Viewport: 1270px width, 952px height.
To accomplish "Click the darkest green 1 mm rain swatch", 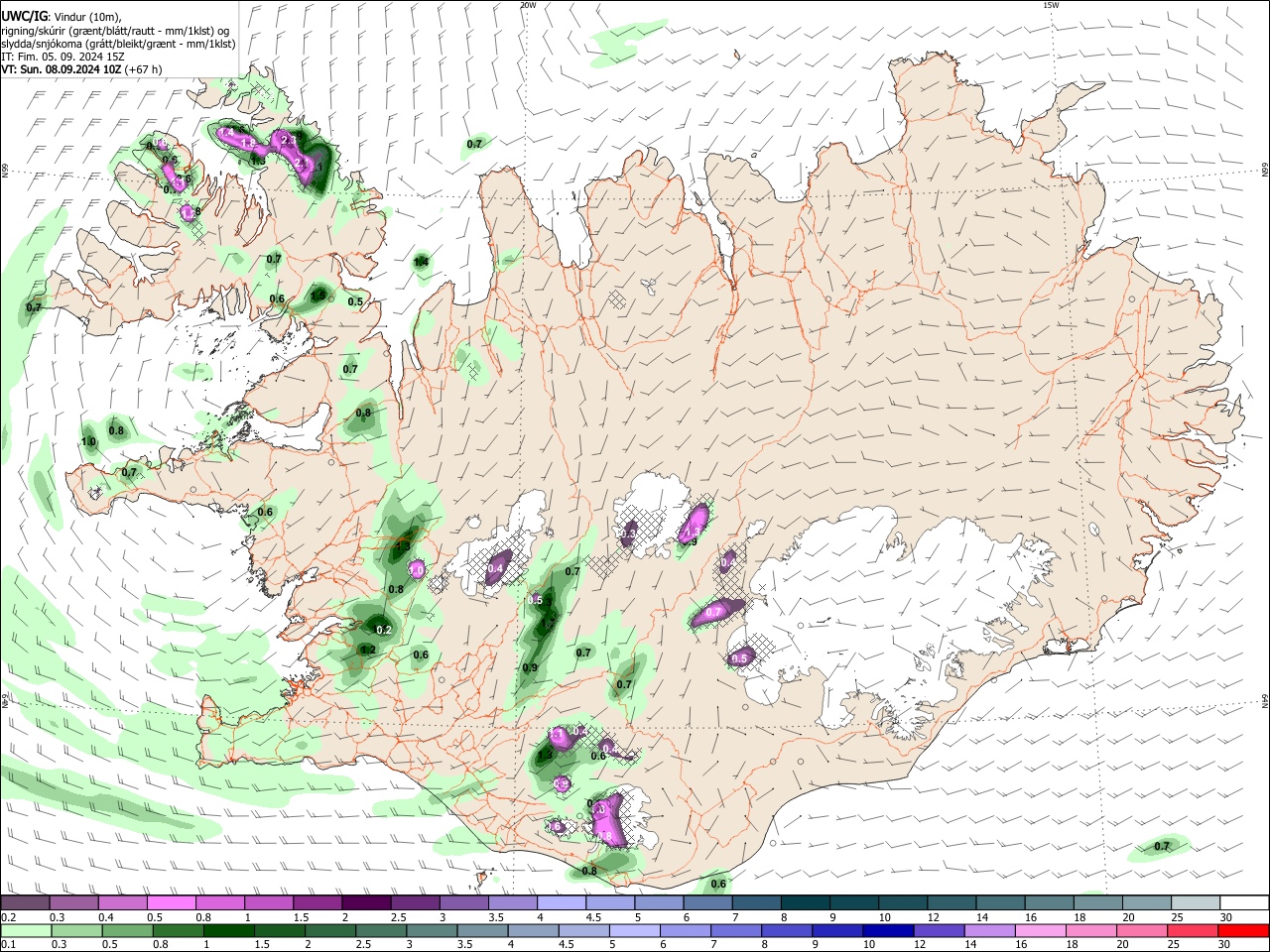I will (x=228, y=930).
